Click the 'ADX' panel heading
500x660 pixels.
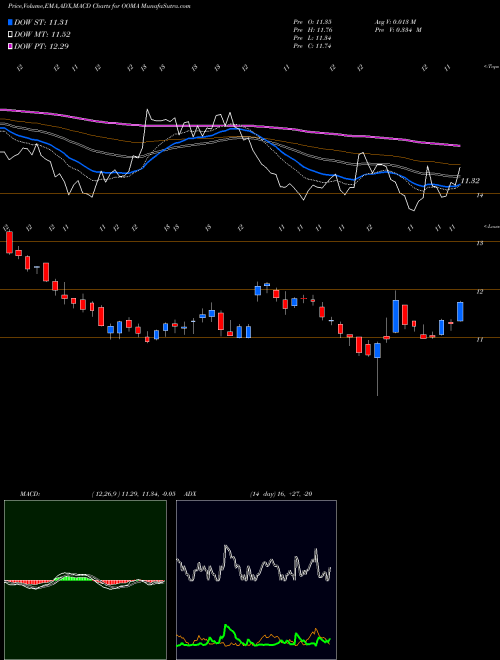coord(190,494)
